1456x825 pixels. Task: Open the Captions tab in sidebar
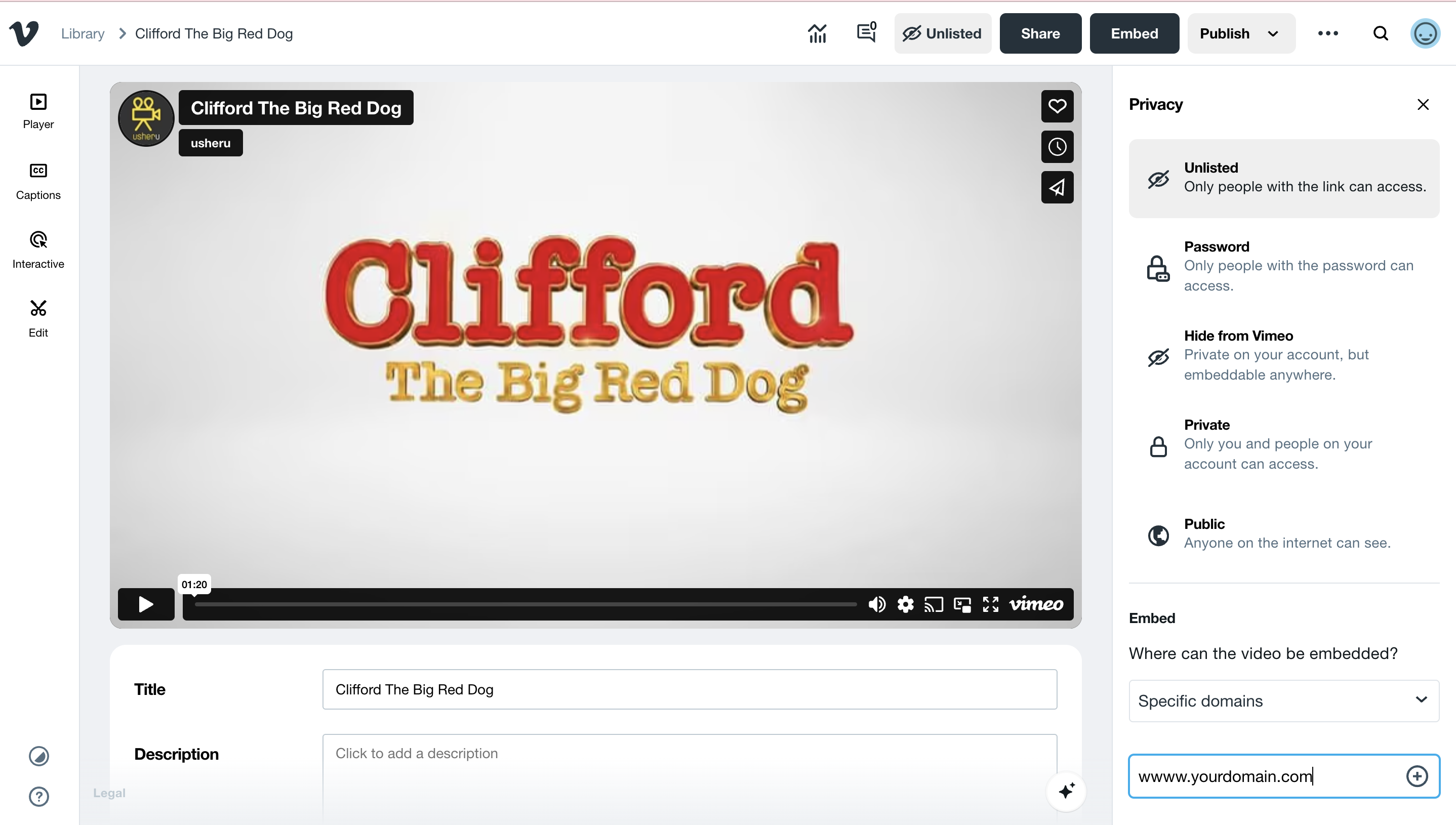[x=38, y=181]
